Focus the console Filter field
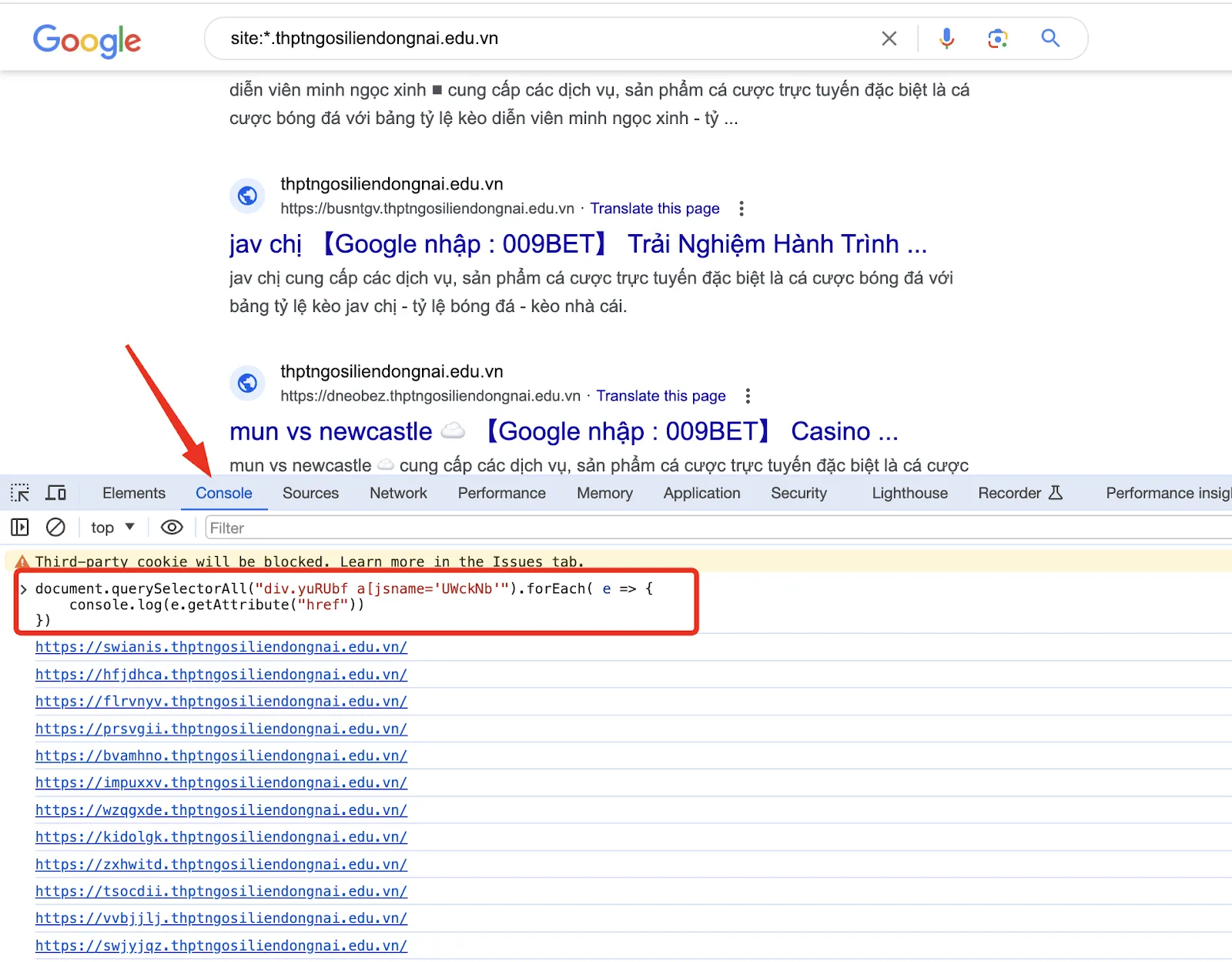This screenshot has height=962, width=1232. [718, 528]
